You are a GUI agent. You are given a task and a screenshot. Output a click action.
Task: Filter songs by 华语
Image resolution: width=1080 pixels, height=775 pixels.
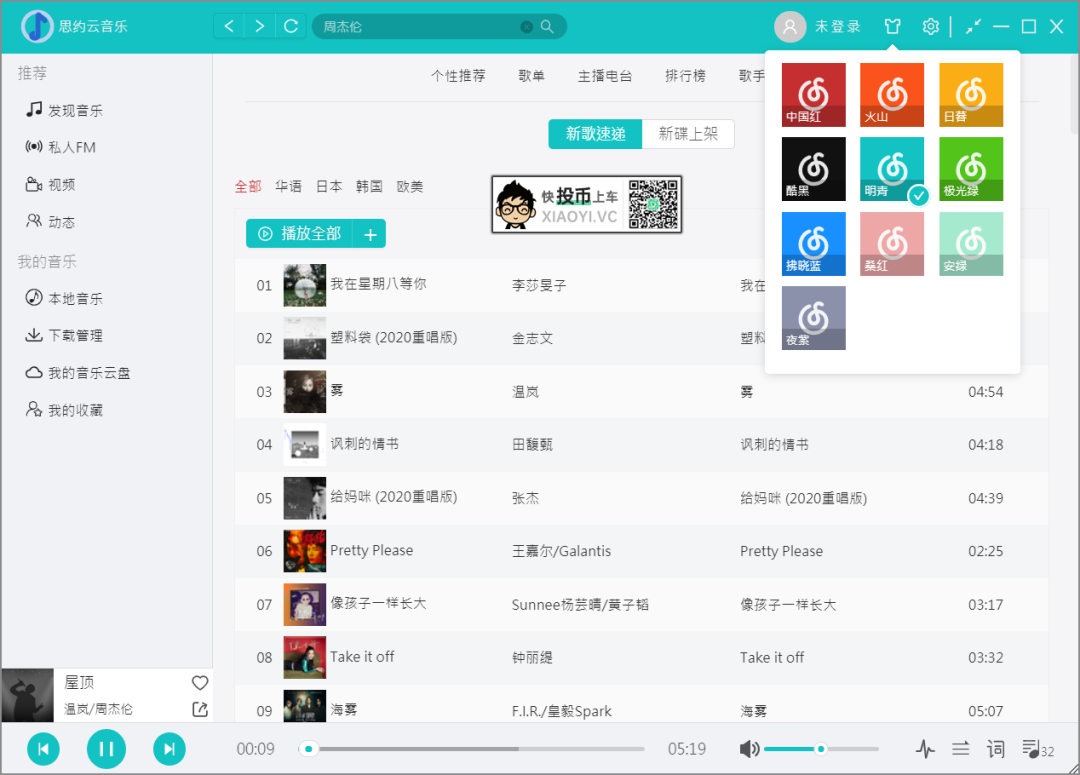(x=288, y=186)
